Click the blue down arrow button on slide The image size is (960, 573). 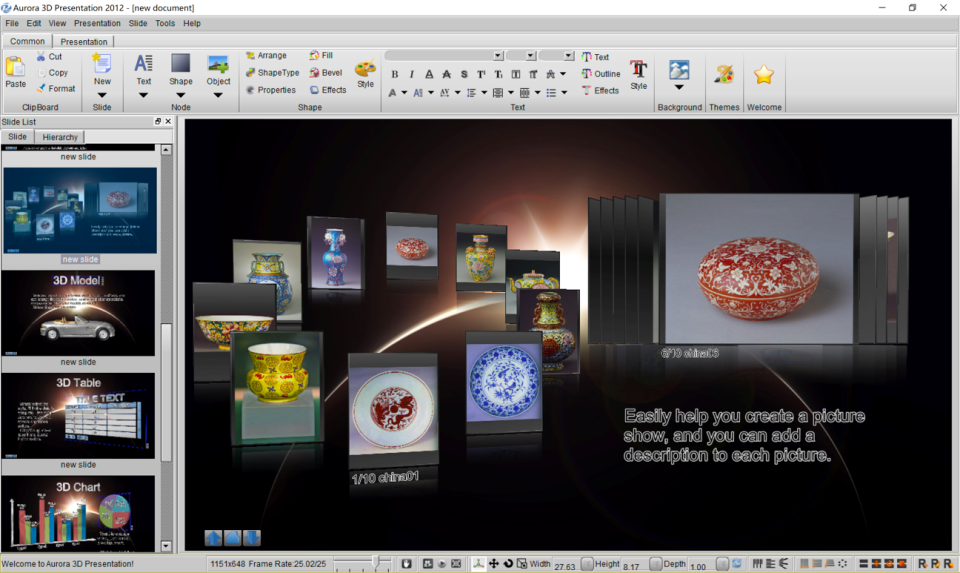click(252, 538)
